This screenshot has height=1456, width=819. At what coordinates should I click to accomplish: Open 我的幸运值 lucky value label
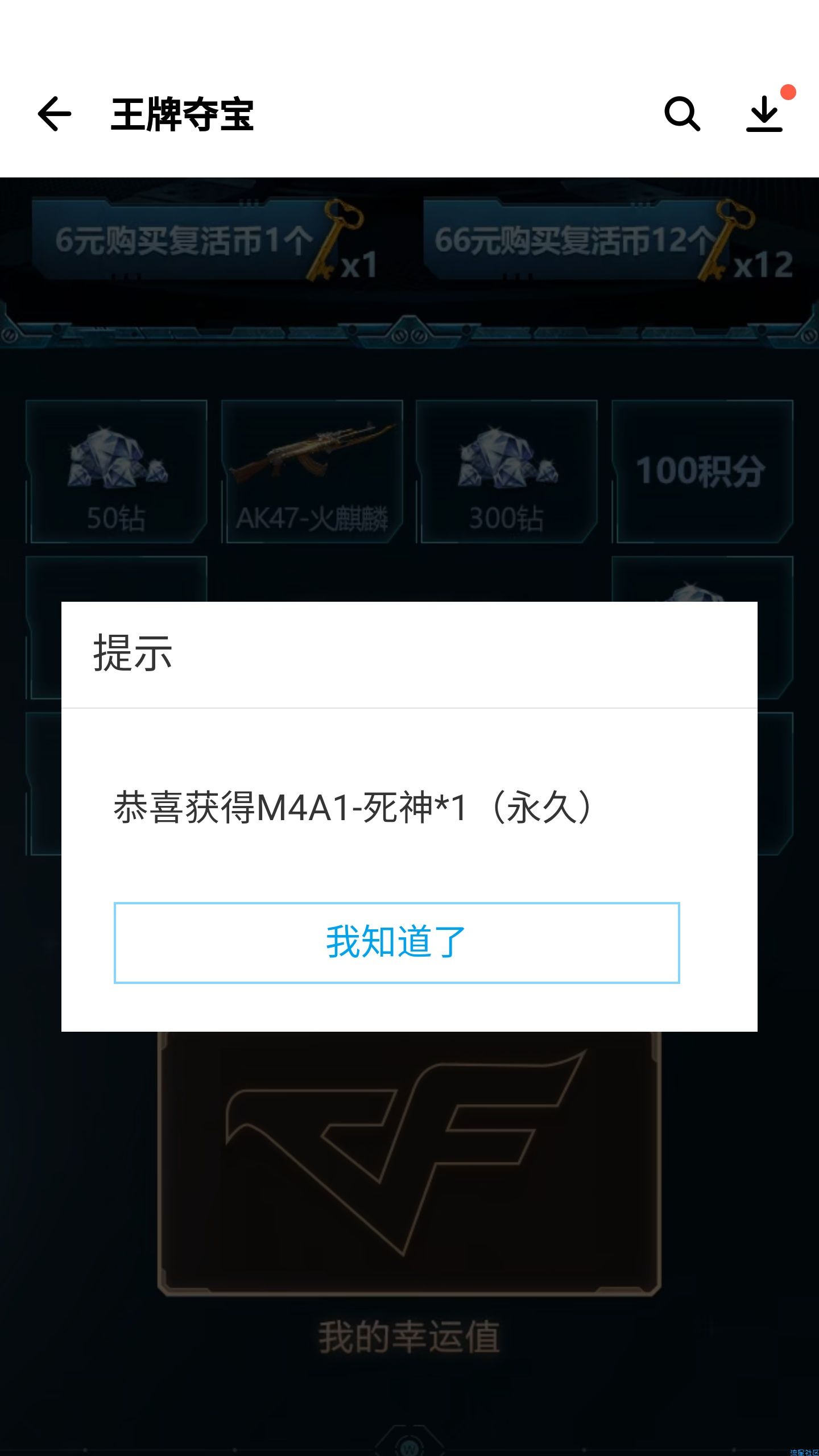(x=409, y=1338)
